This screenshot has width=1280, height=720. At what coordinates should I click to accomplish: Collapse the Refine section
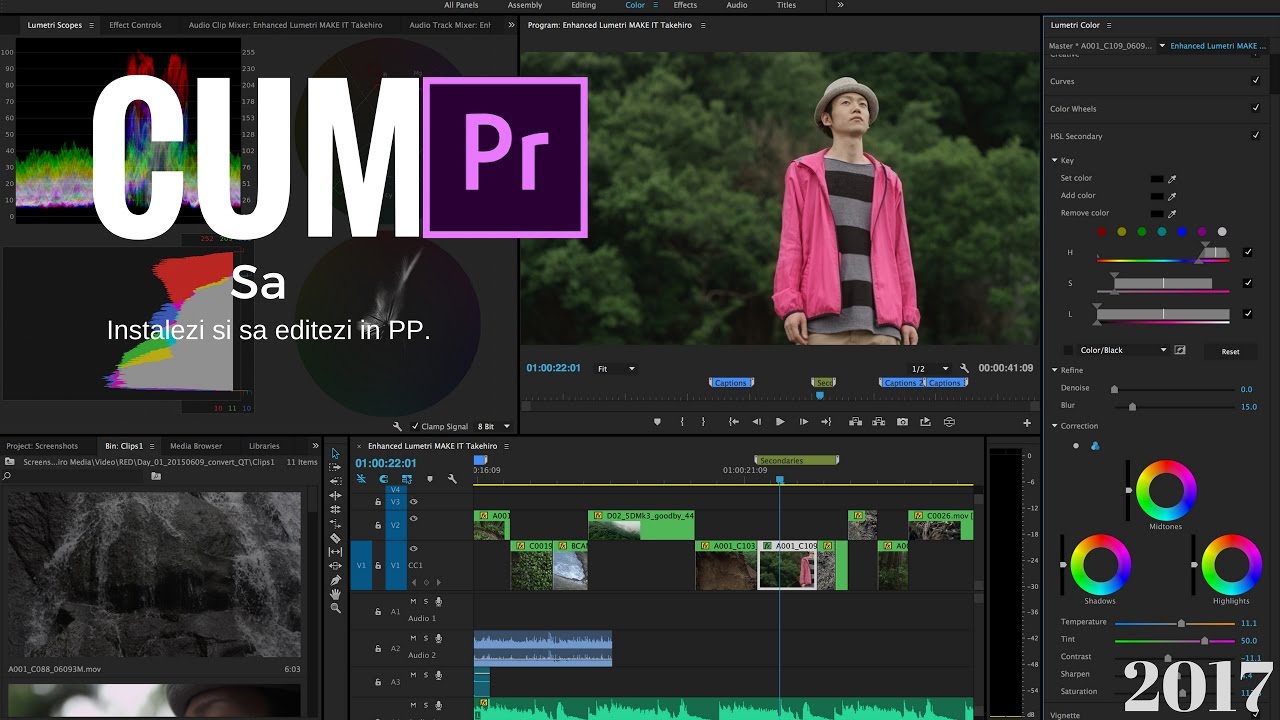pyautogui.click(x=1054, y=370)
